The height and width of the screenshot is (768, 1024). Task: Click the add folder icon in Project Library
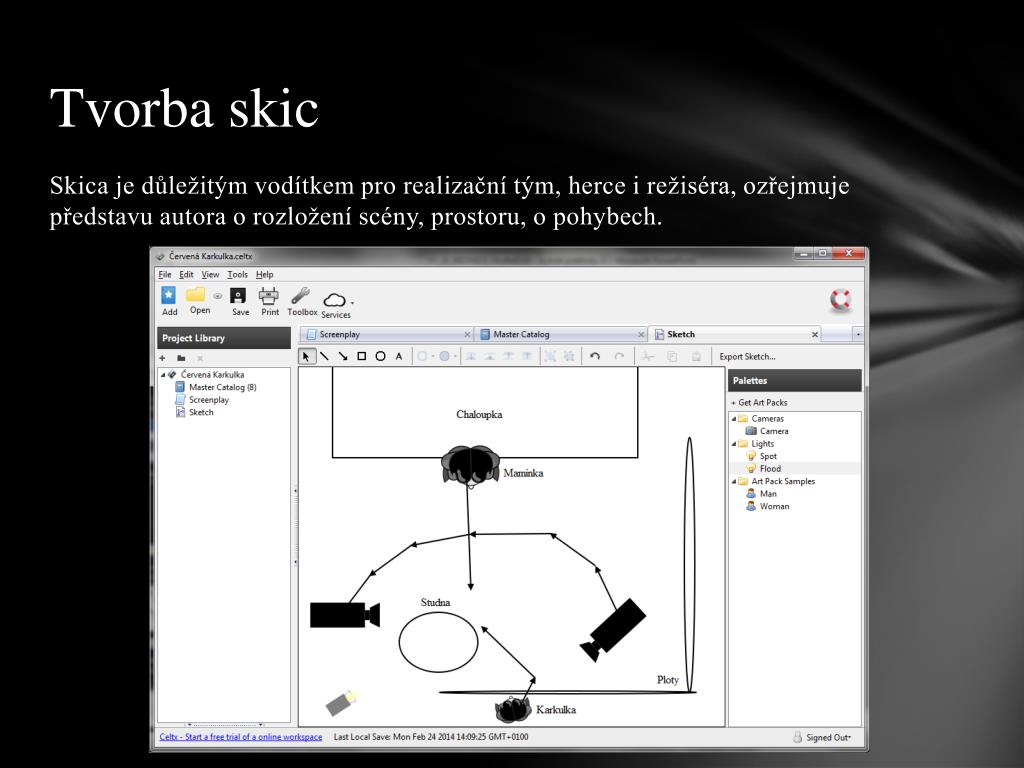pos(181,358)
